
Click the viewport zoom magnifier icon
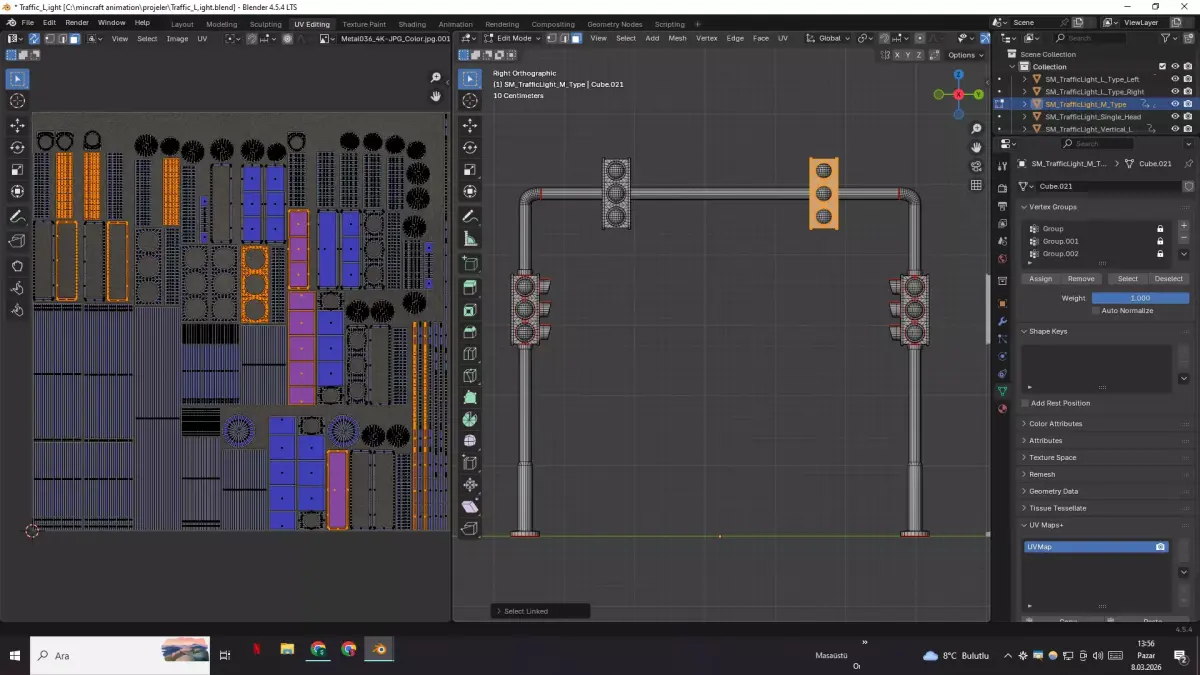click(x=977, y=129)
